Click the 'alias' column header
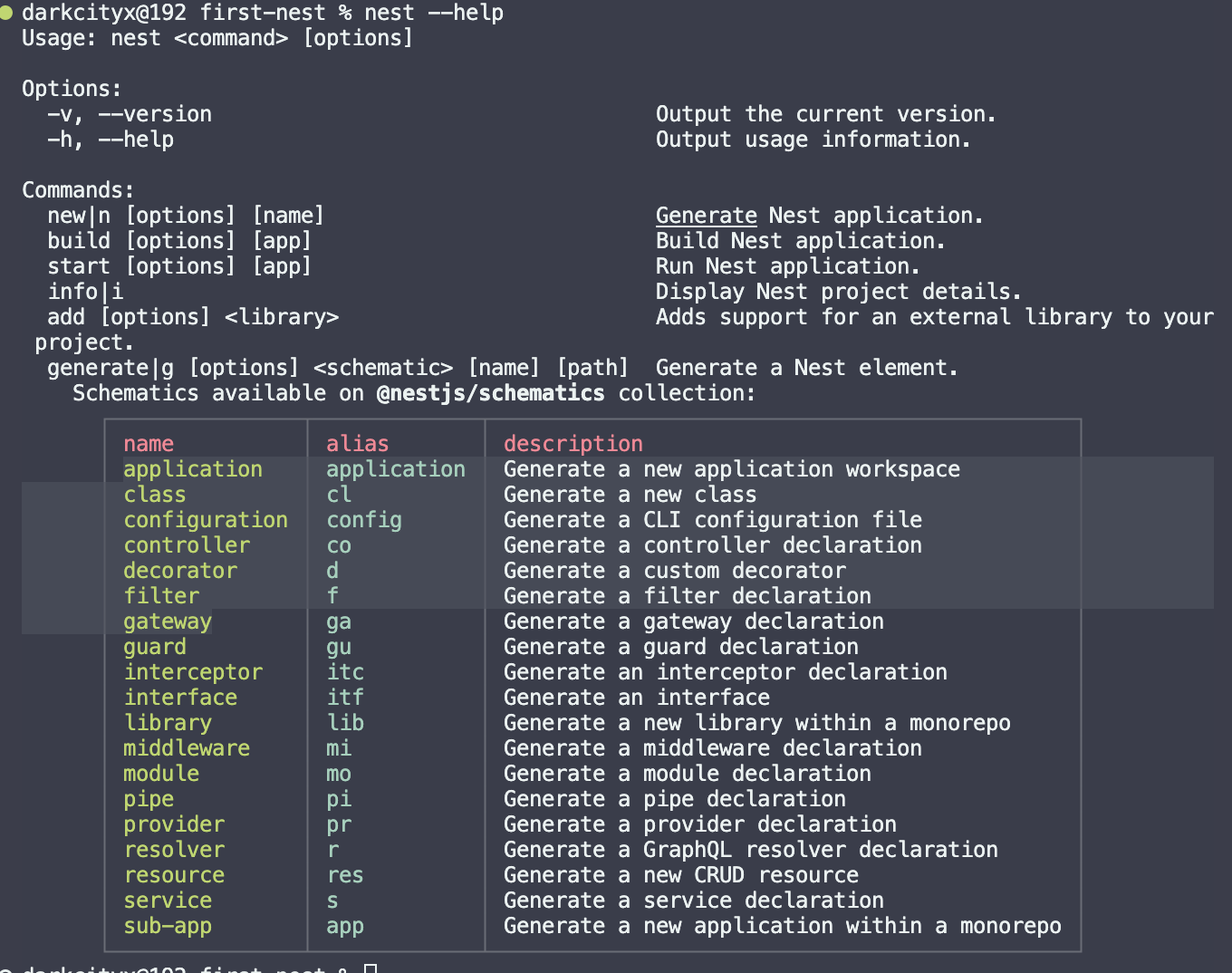 pos(358,444)
